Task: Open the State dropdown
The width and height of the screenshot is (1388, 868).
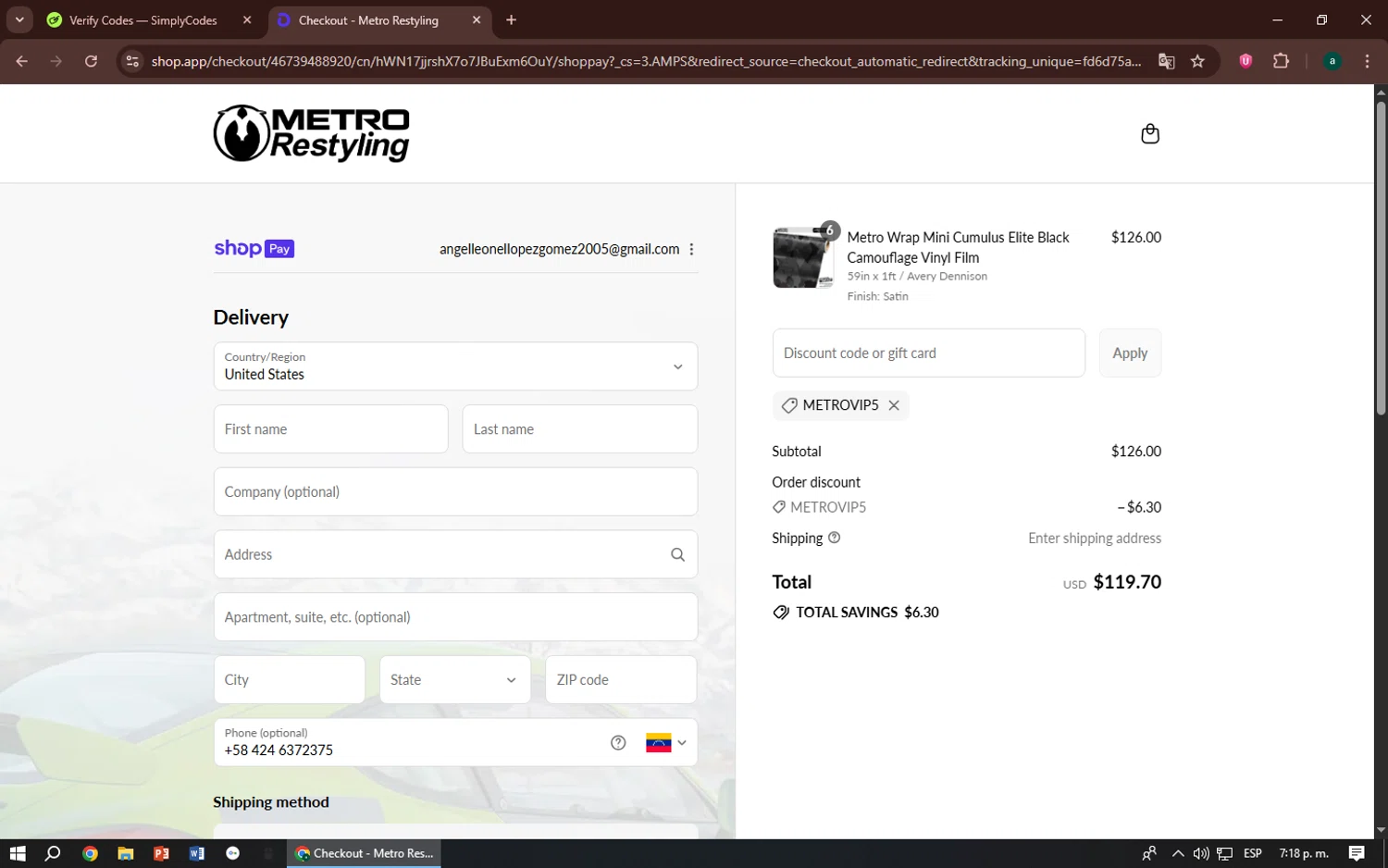Action: (454, 680)
